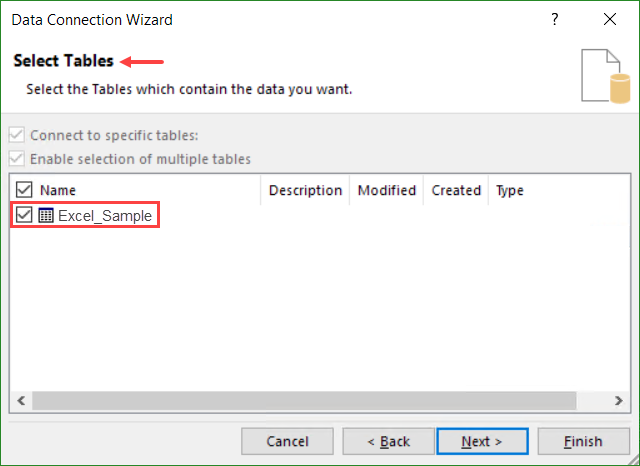Click the Finish button
Screen dimensions: 640x466
pyautogui.click(x=583, y=441)
